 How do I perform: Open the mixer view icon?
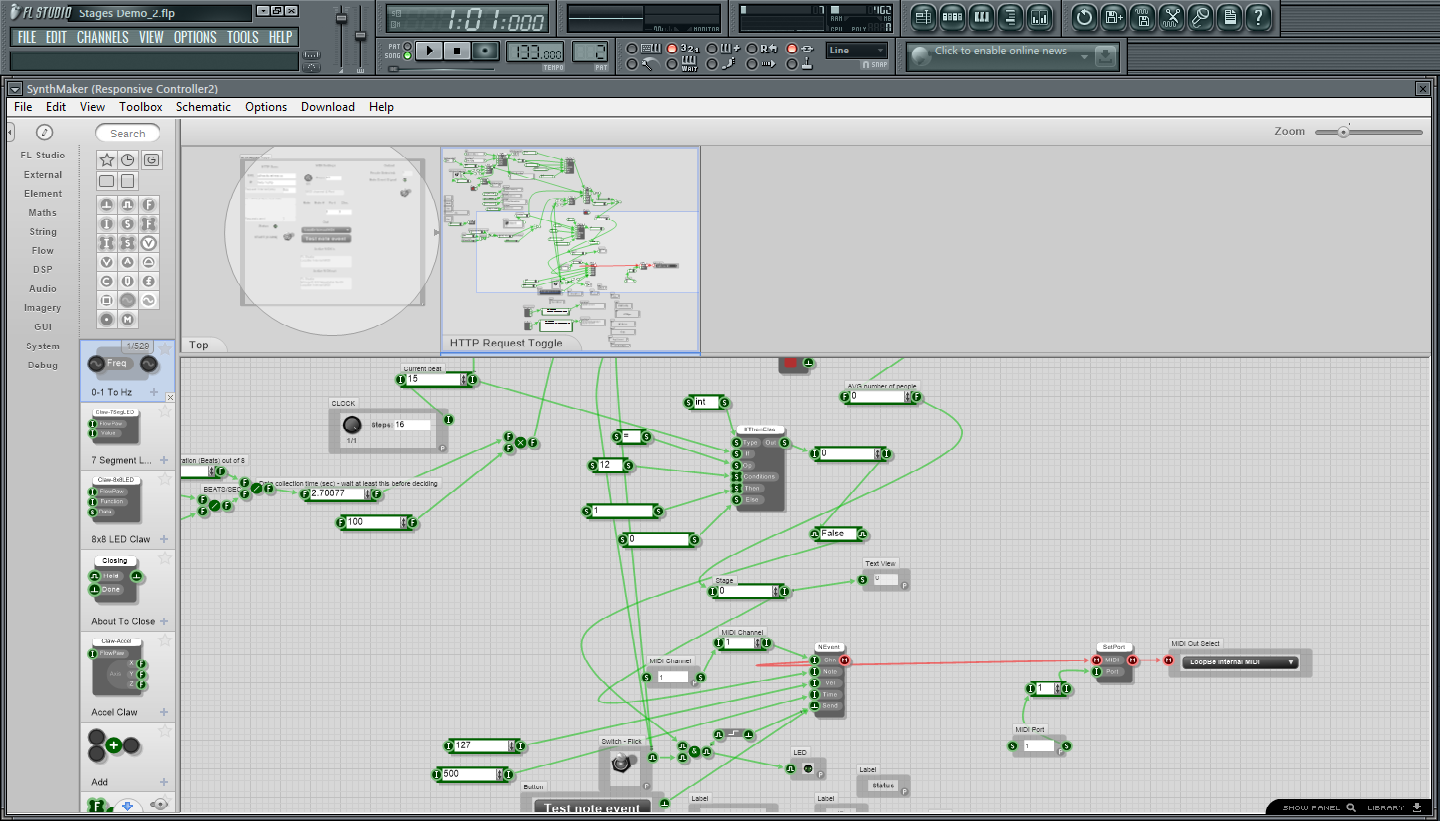coord(1039,17)
